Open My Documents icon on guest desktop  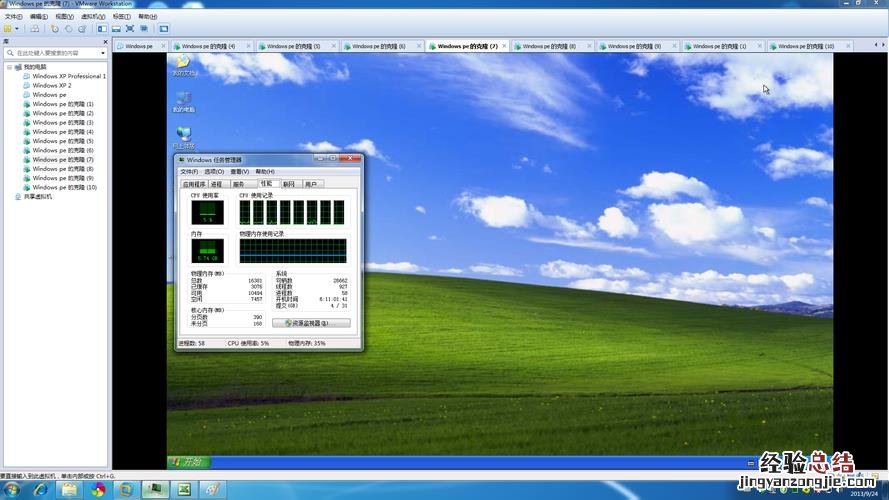(183, 64)
